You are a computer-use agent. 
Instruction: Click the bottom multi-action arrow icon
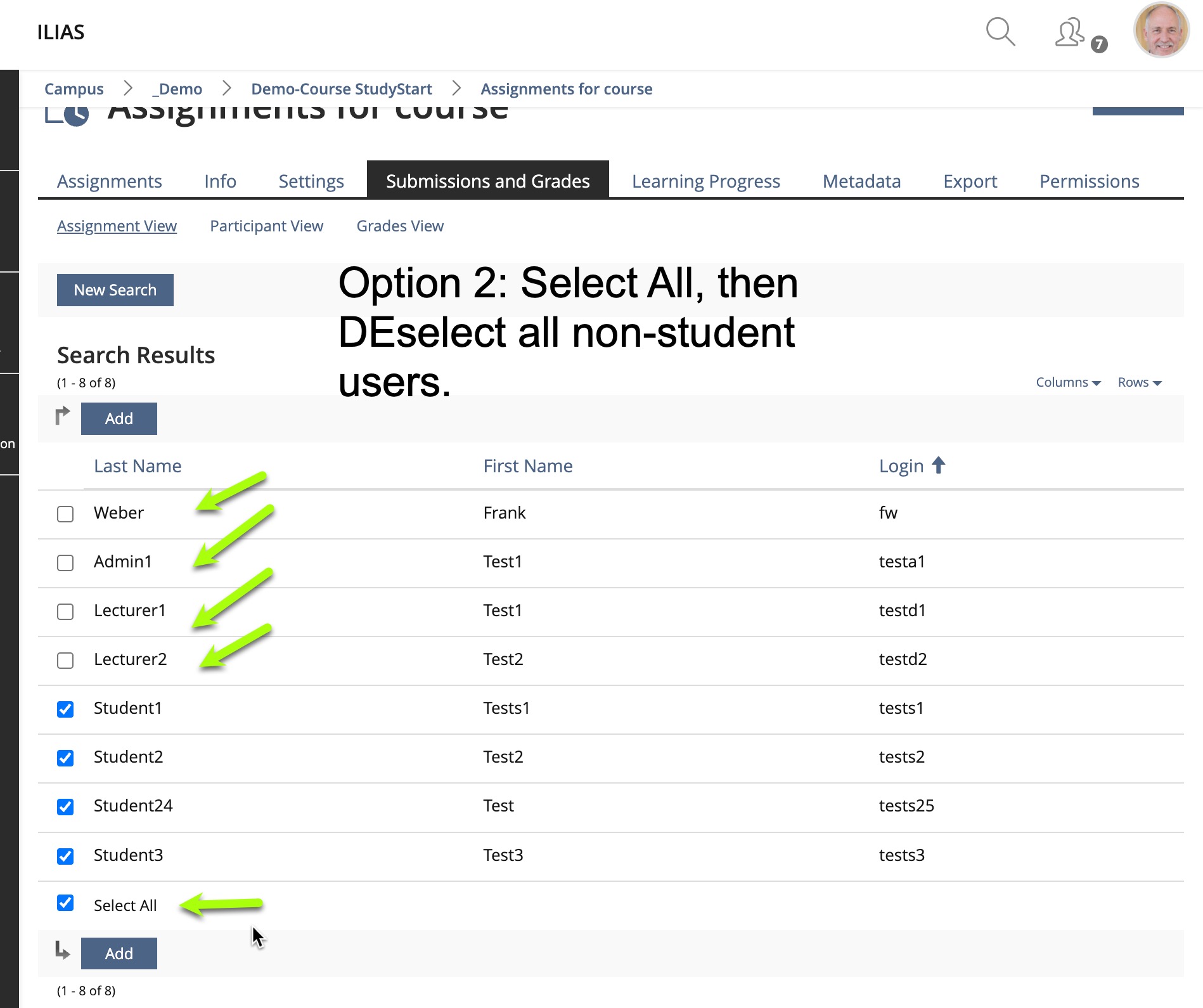(x=62, y=950)
